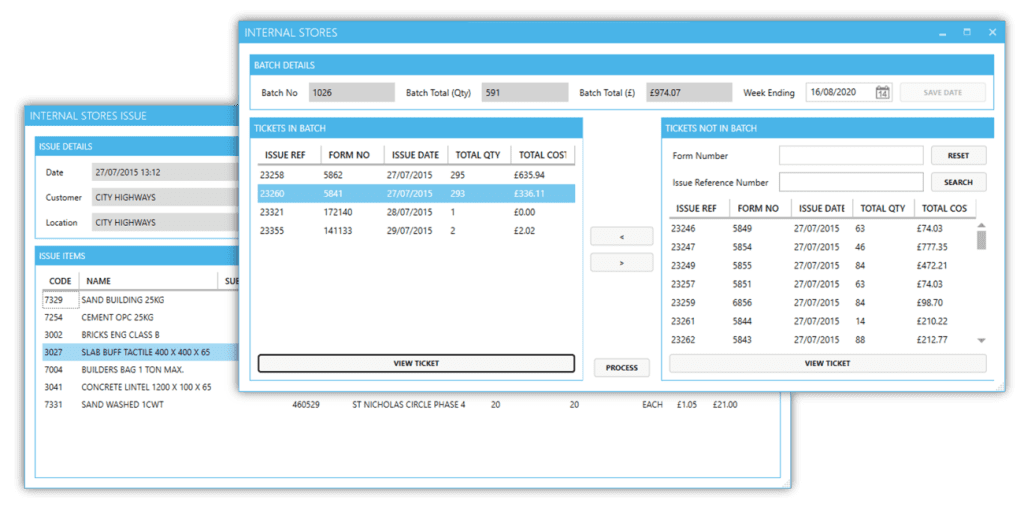Sort Issue Items by Code column header
This screenshot has width=1024, height=511.
tap(61, 281)
